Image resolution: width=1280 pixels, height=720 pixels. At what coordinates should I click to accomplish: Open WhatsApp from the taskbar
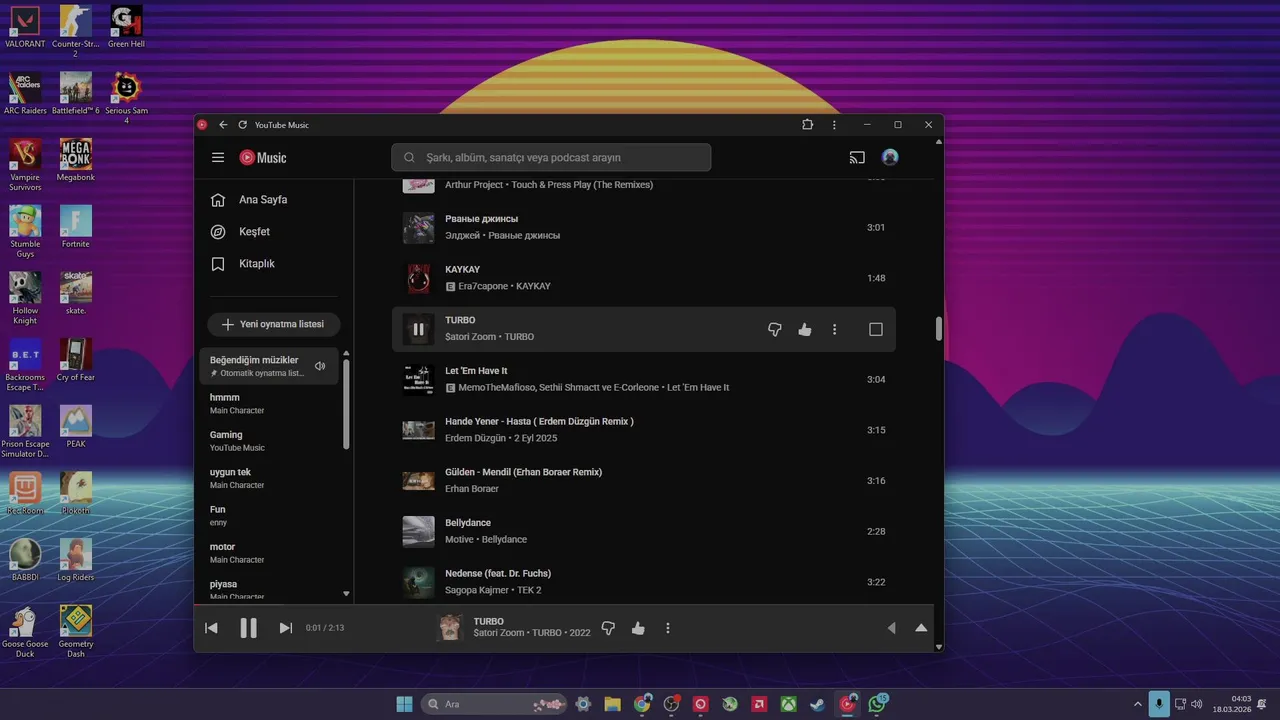point(877,704)
